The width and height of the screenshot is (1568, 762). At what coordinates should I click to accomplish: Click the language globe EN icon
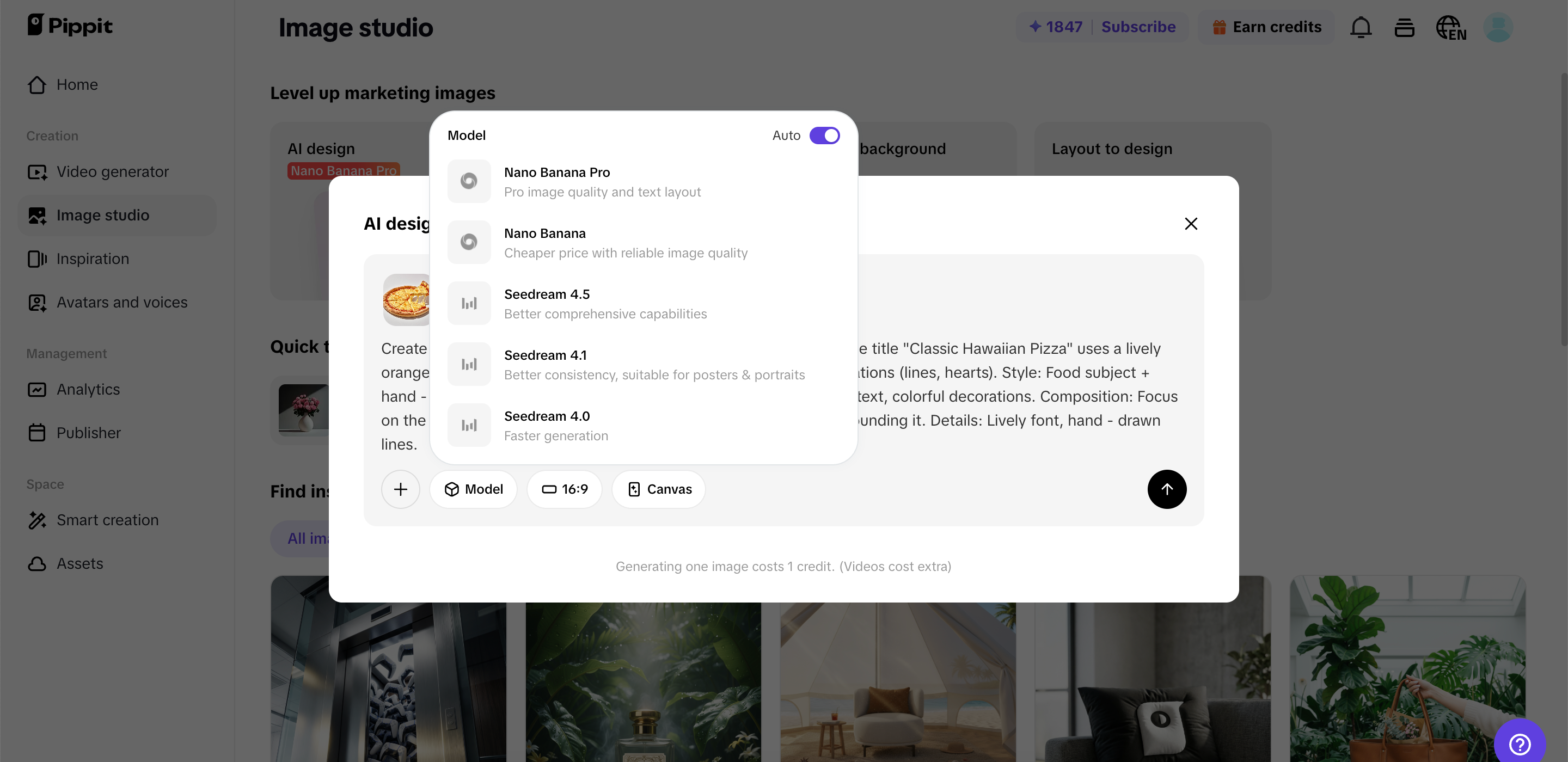point(1450,27)
